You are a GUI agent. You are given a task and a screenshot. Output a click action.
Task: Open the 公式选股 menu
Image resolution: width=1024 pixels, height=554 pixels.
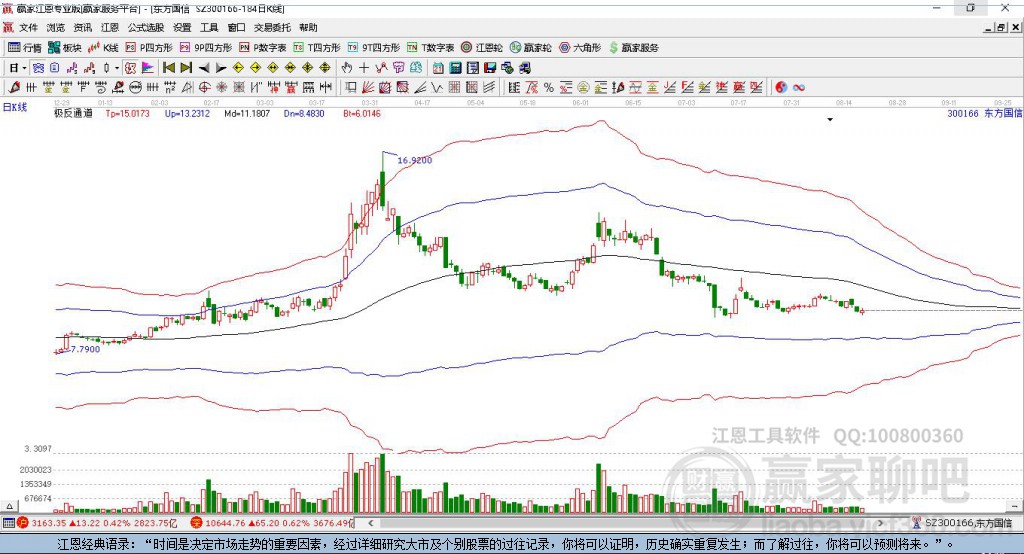146,27
